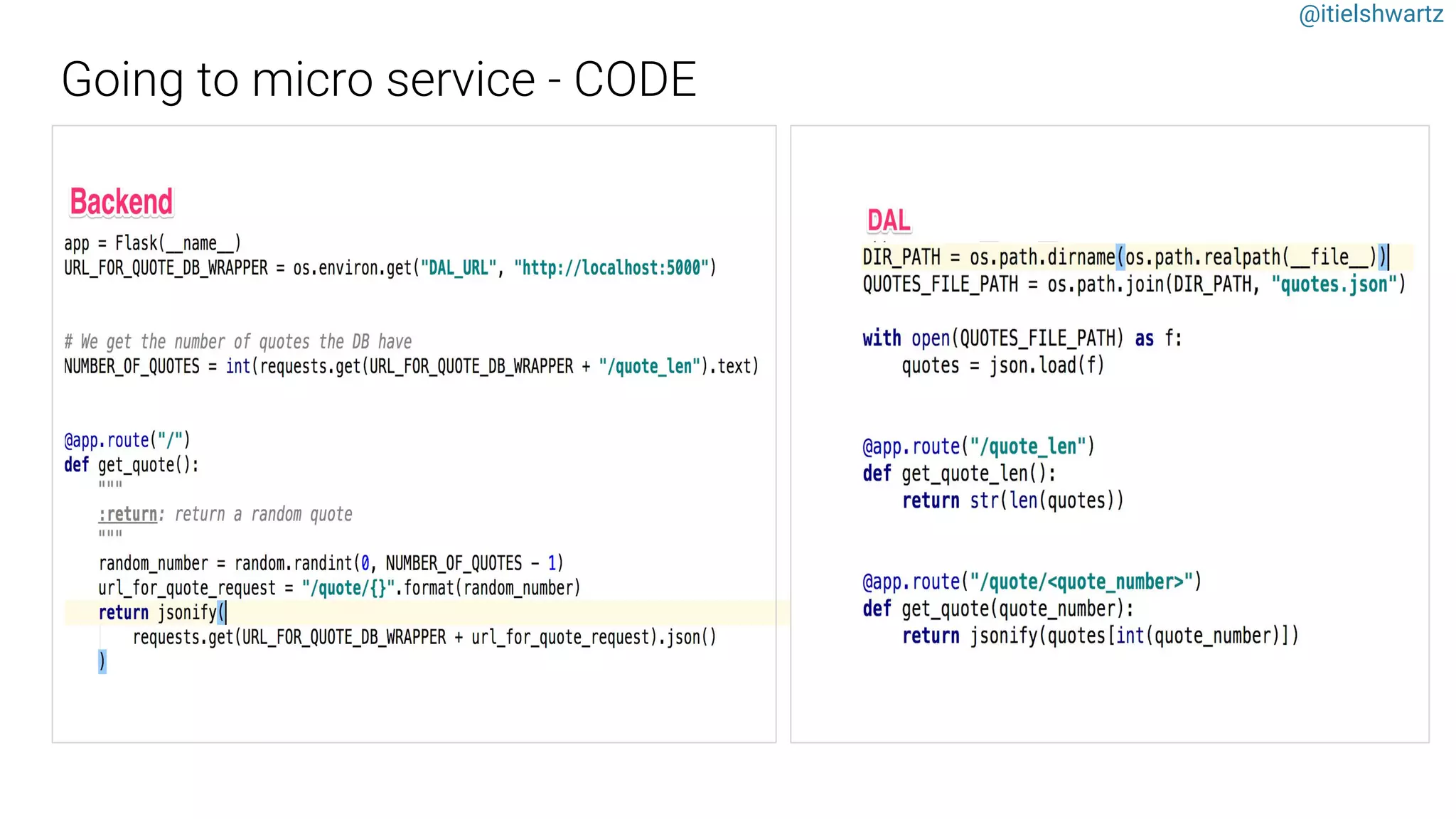Click the http://localhost:5000 string
Image resolution: width=1456 pixels, height=819 pixels.
click(611, 268)
